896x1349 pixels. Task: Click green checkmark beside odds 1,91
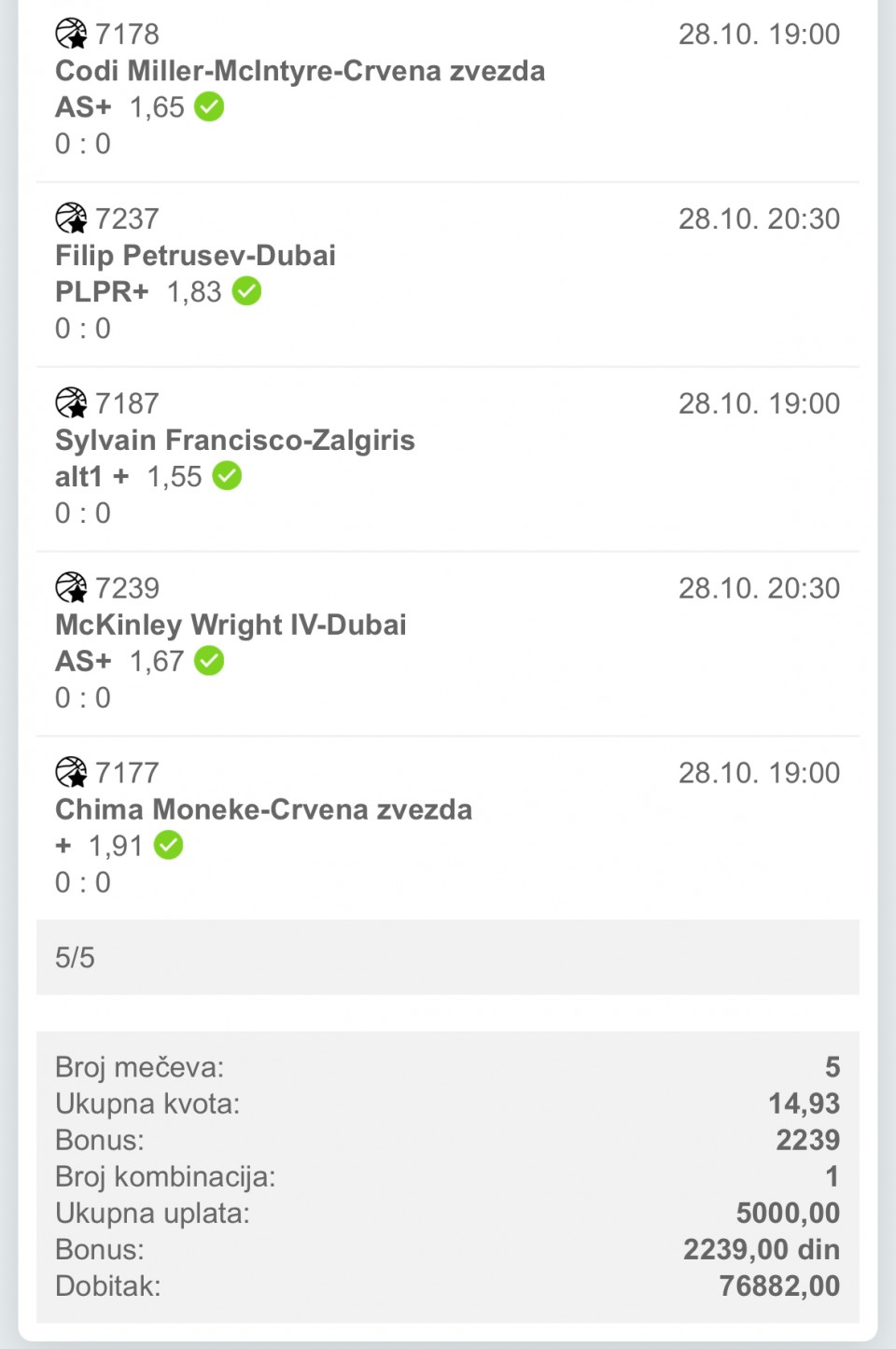168,846
